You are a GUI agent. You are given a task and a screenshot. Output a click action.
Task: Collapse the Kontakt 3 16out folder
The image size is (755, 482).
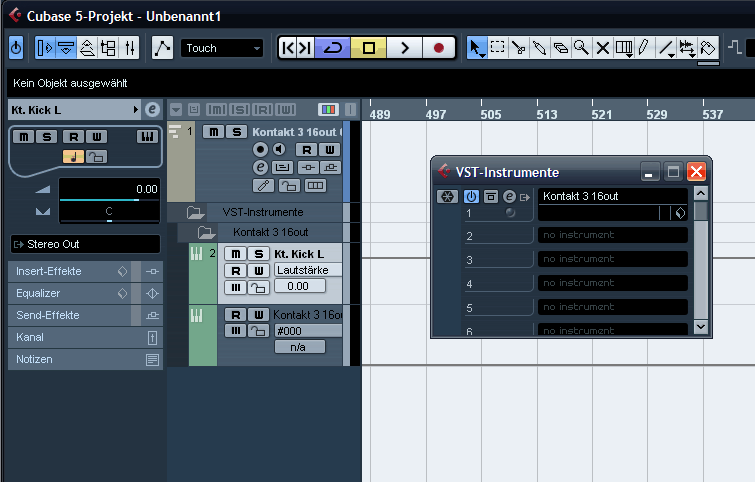point(206,233)
